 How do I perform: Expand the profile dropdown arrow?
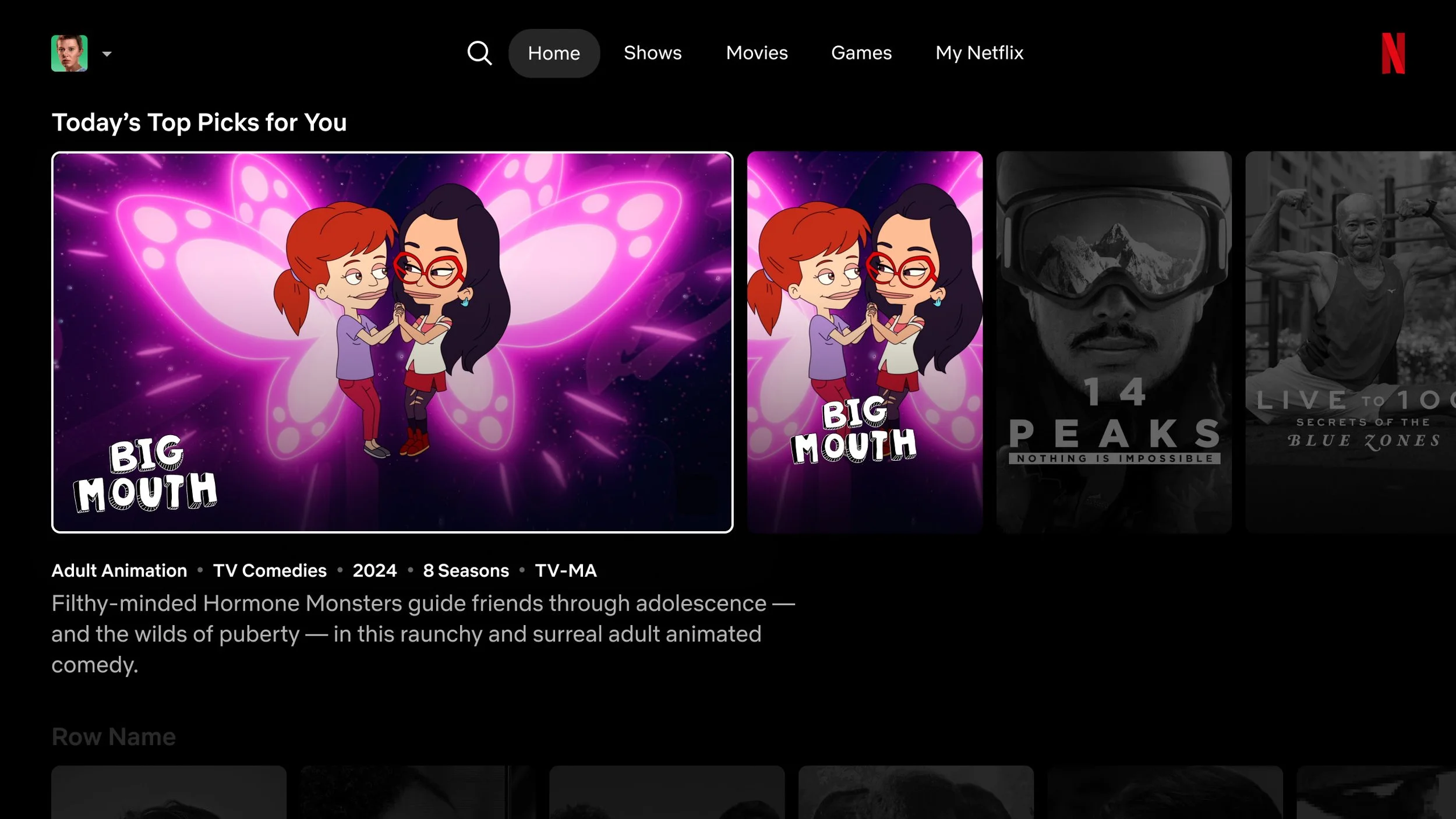click(x=107, y=54)
